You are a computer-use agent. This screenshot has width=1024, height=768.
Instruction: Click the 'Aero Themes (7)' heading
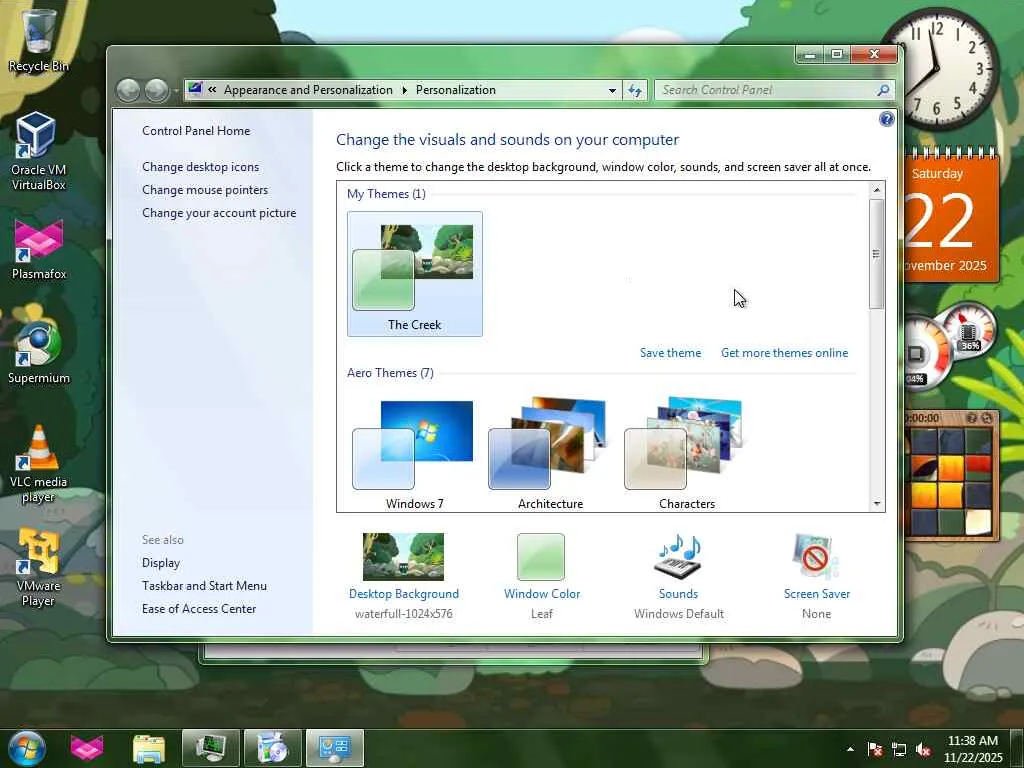[391, 373]
